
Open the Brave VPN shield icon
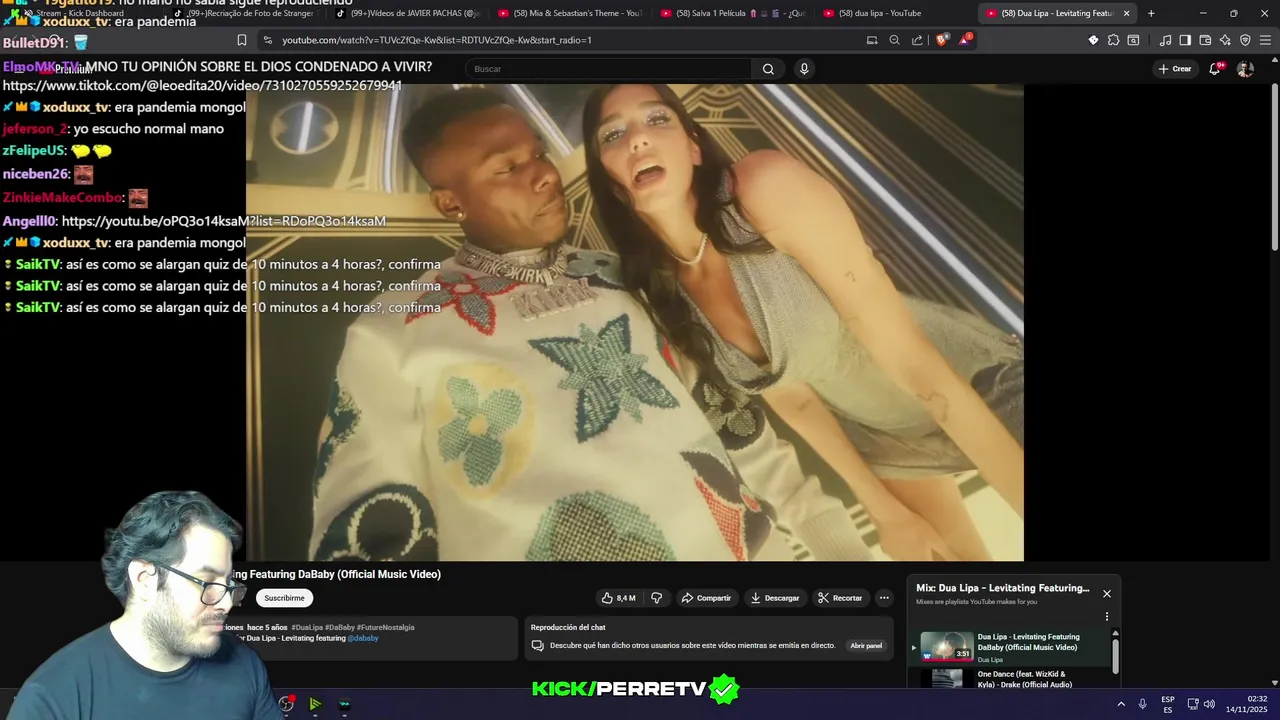(x=1245, y=40)
